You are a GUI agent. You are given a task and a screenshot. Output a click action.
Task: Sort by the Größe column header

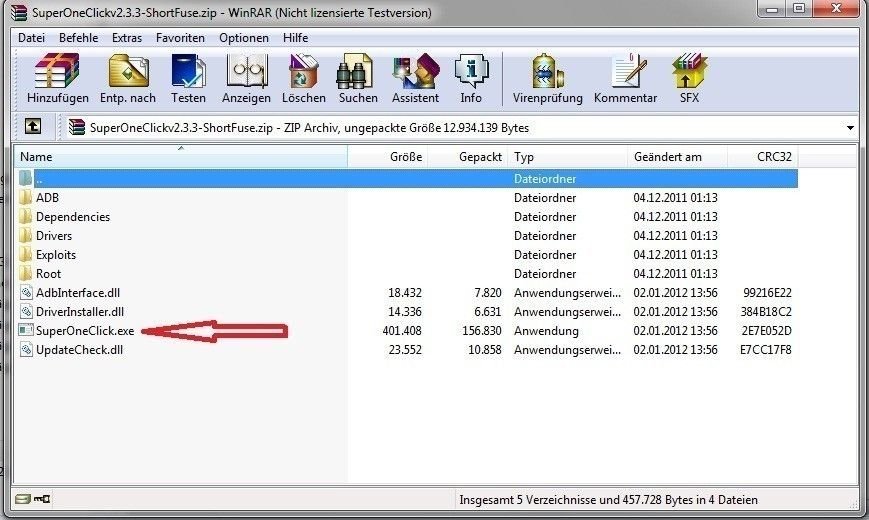coord(387,156)
